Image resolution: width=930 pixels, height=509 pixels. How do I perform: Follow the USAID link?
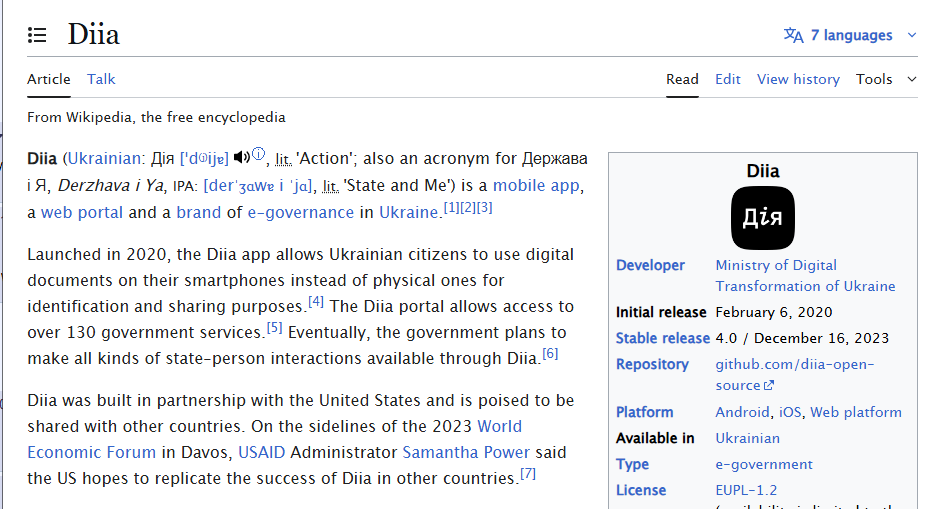tap(262, 453)
